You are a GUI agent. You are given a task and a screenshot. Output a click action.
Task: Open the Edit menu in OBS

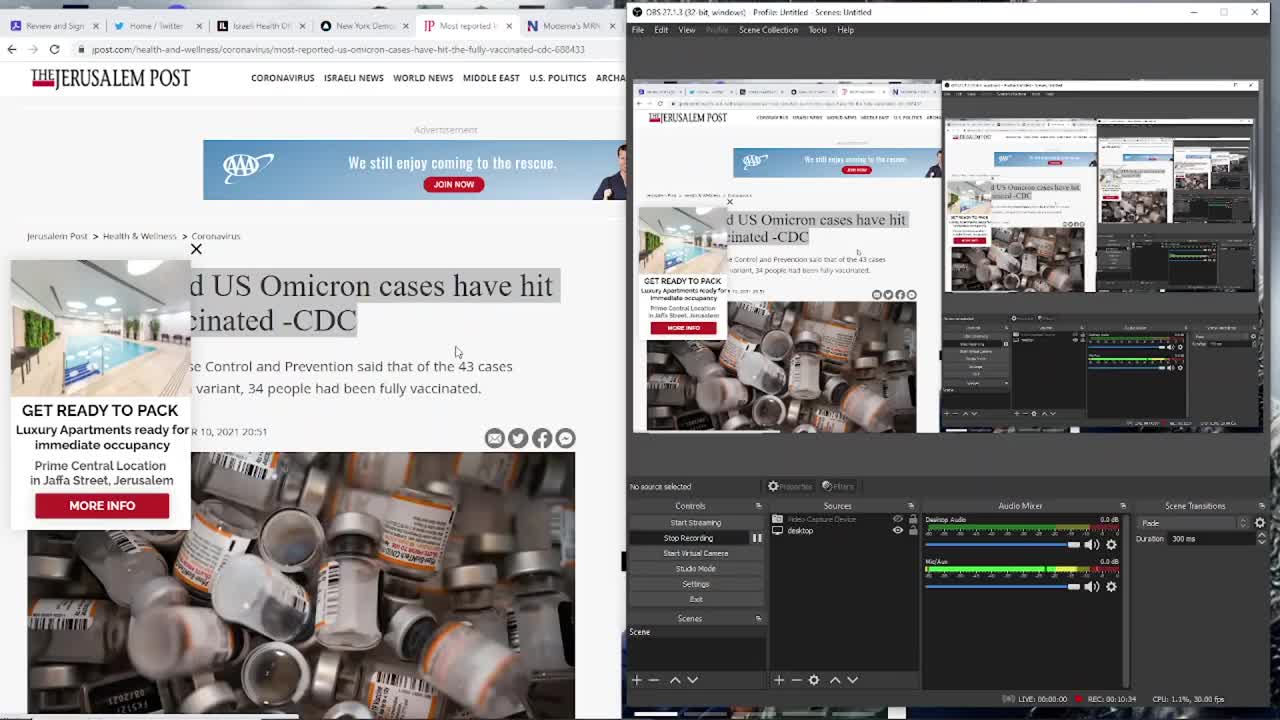pos(661,30)
